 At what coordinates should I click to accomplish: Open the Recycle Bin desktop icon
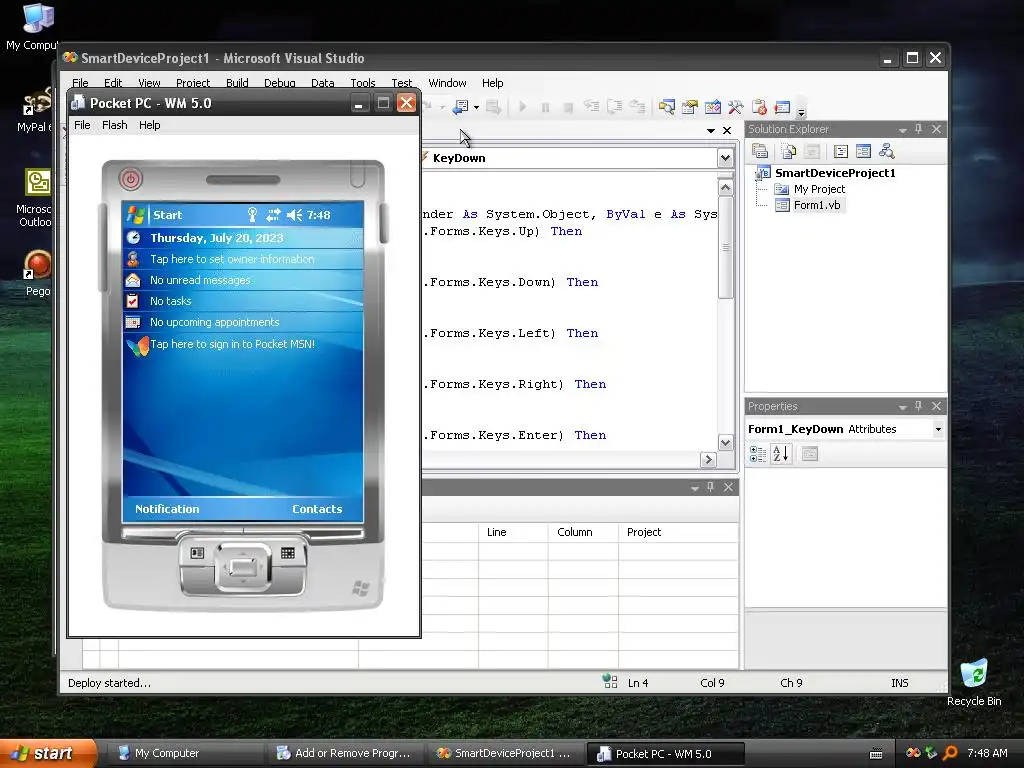974,683
